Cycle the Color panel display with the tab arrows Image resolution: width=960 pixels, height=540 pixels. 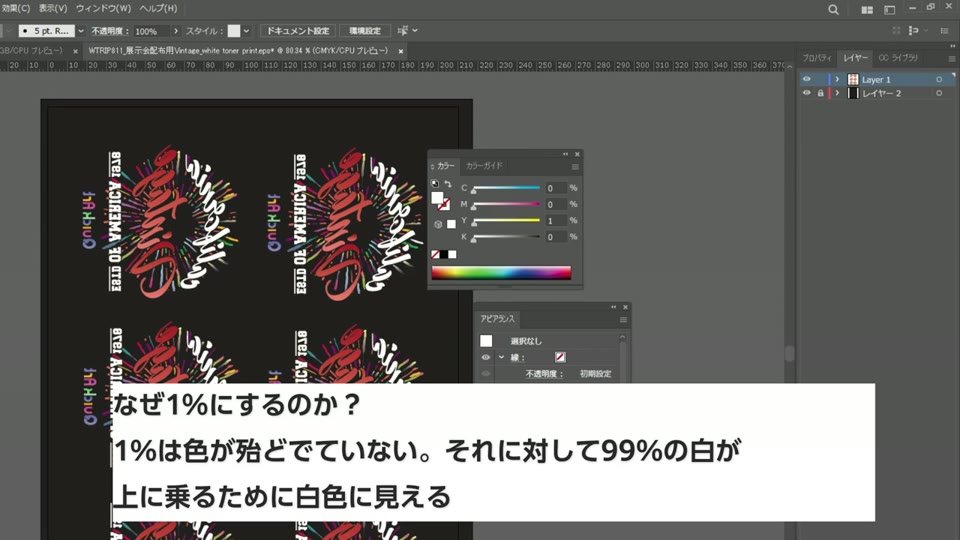point(432,167)
